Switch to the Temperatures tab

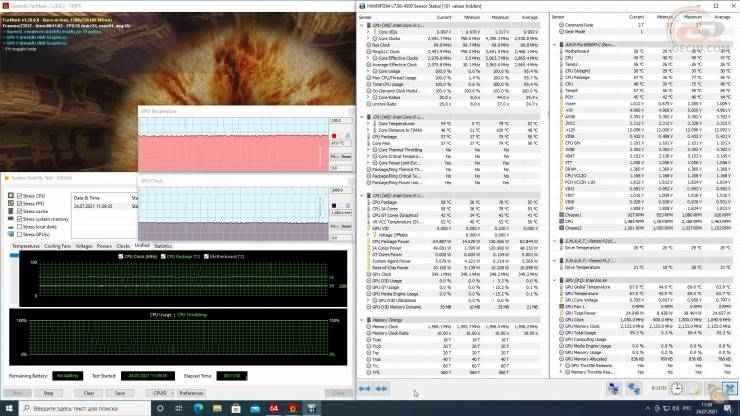[x=25, y=246]
